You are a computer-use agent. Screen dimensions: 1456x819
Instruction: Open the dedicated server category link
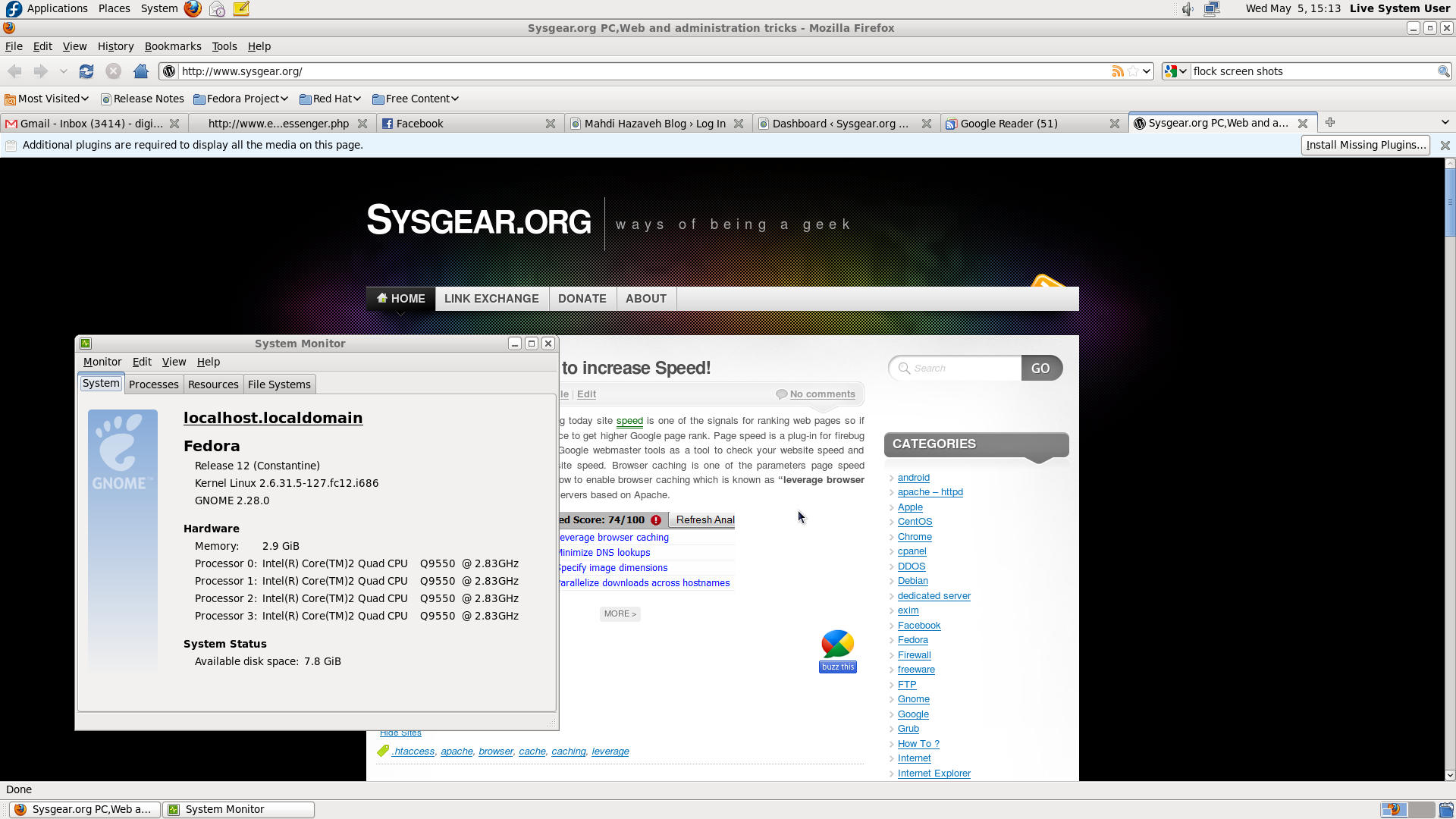(x=934, y=596)
